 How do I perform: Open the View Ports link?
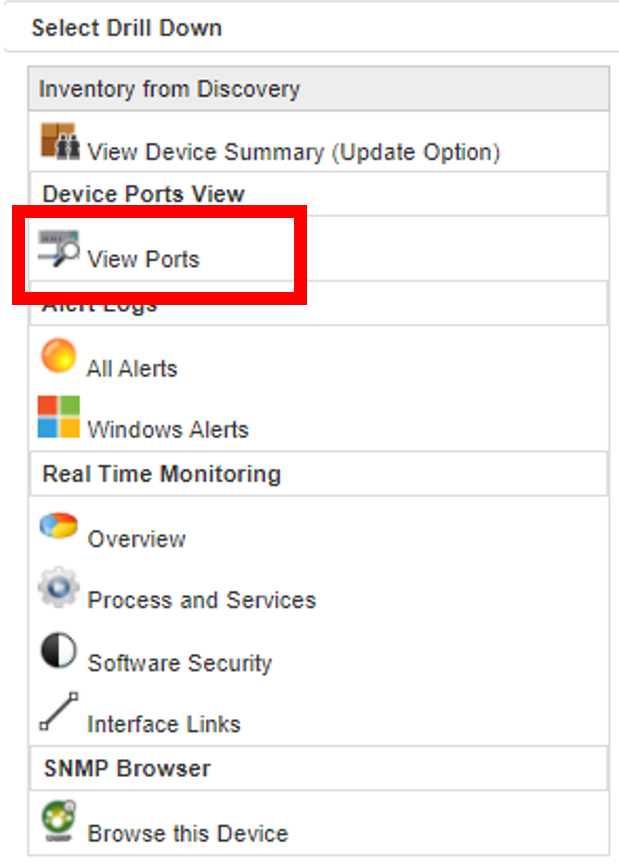pyautogui.click(x=143, y=259)
